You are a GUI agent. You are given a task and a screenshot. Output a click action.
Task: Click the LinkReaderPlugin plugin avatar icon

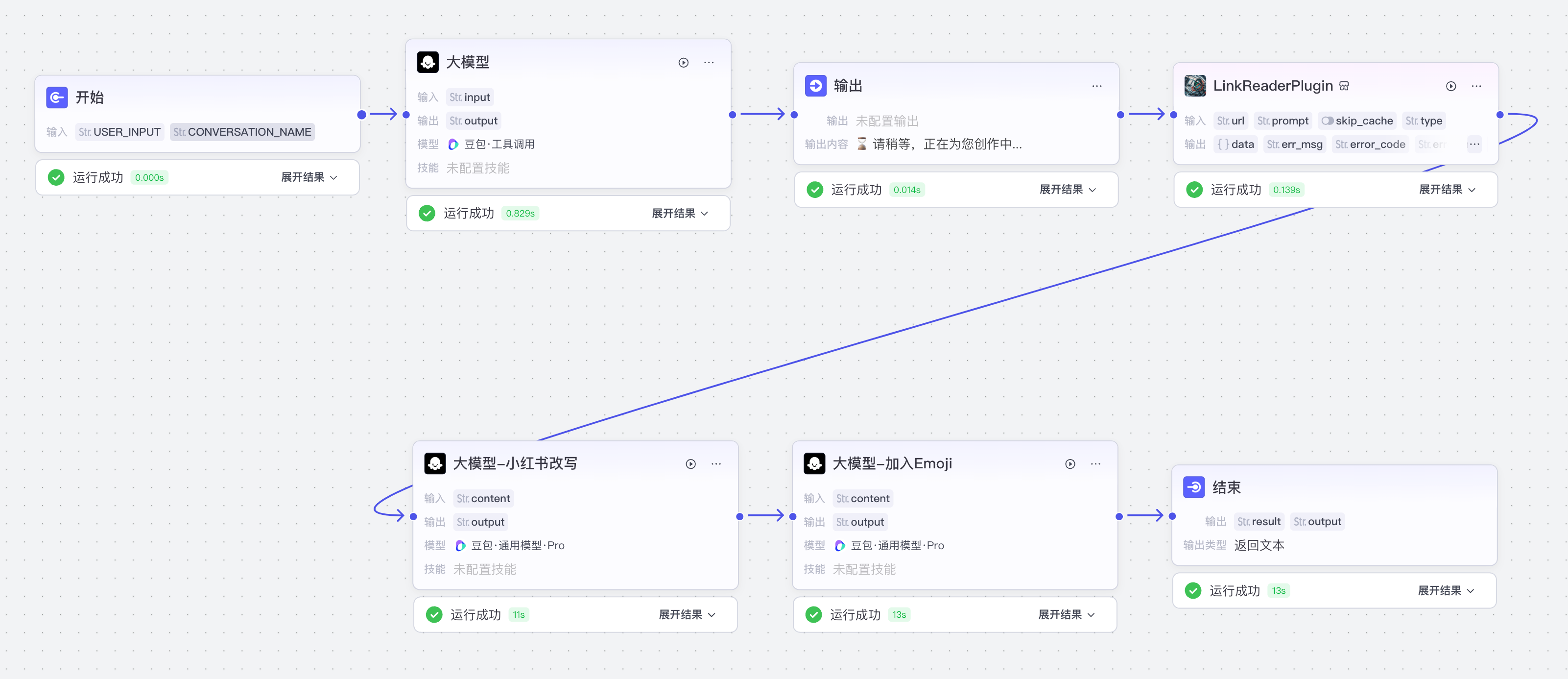[x=1195, y=85]
